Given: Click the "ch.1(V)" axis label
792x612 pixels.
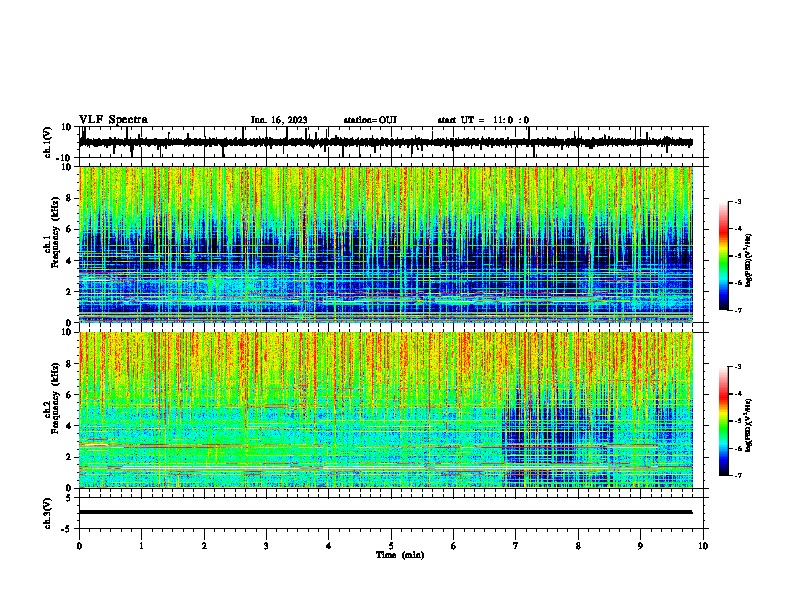Looking at the screenshot, I should tap(48, 142).
